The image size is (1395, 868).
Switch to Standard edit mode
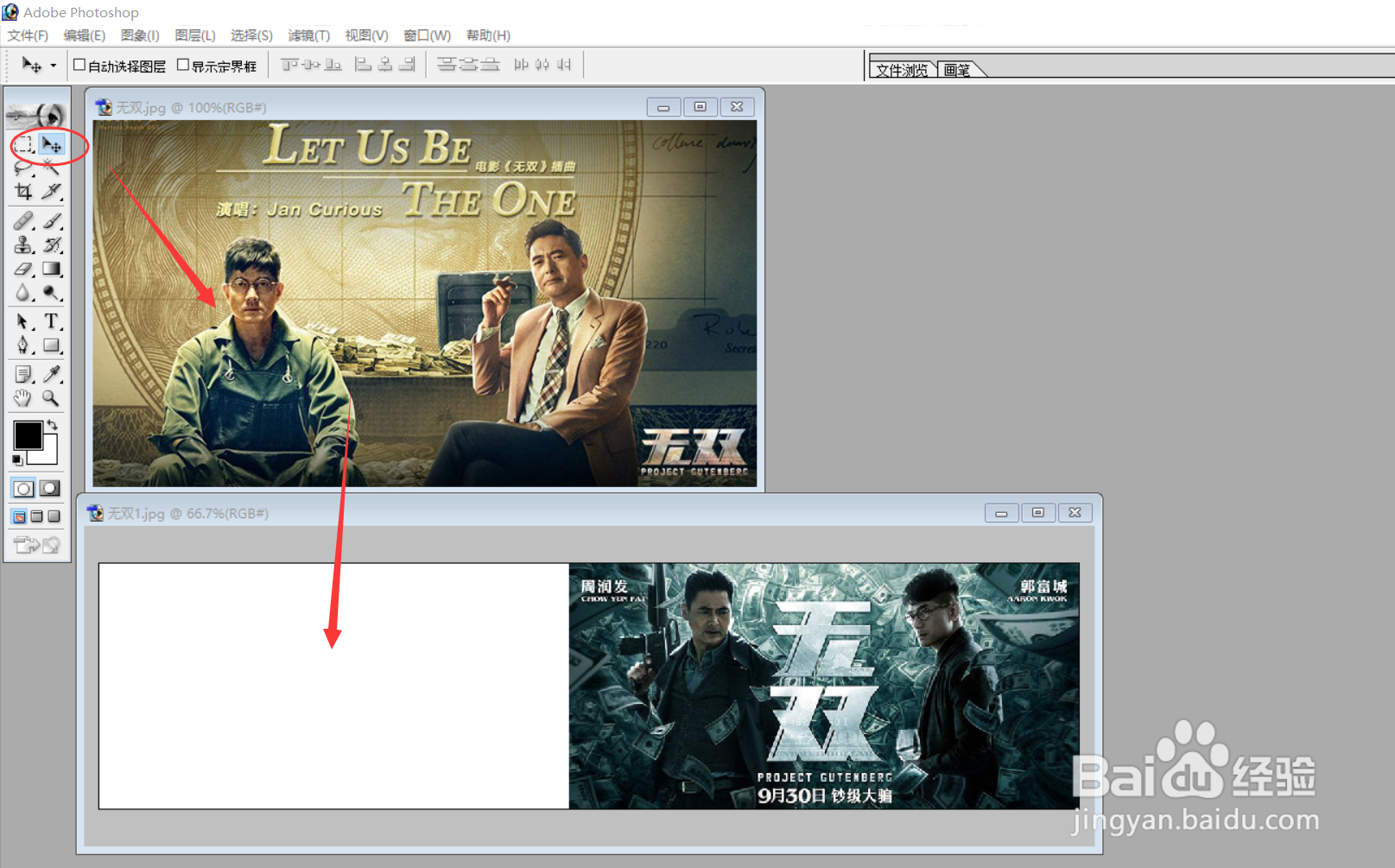pyautogui.click(x=23, y=489)
